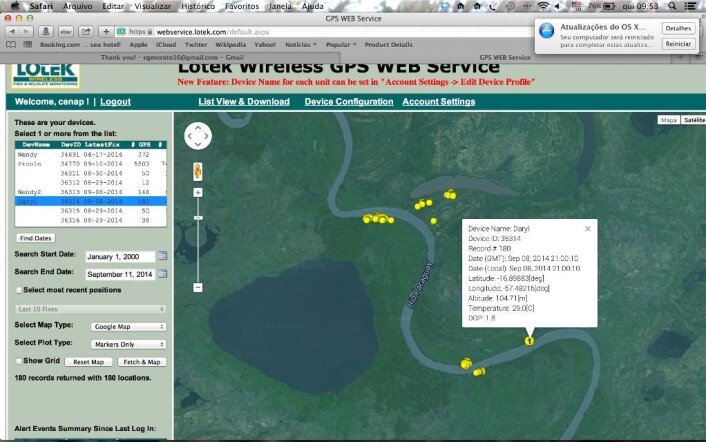Screen dimensions: 706x442
Task: Click the Safari address bar URL
Action: point(213,32)
